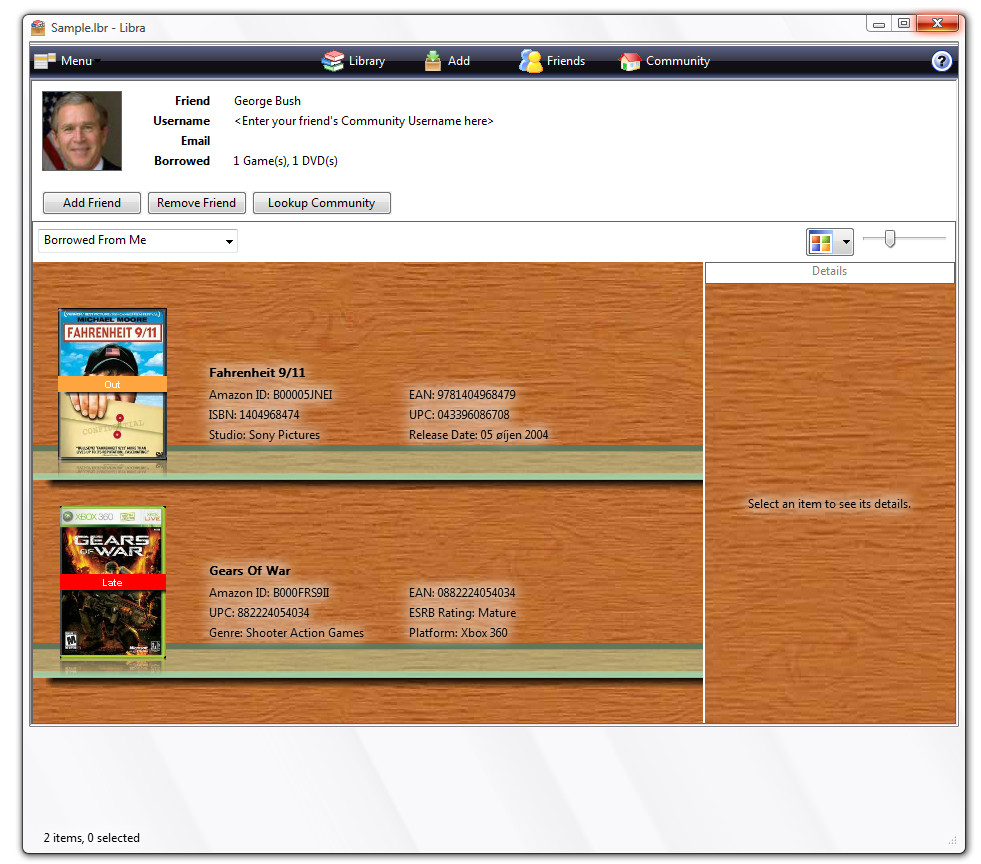Click the Remove Friend button

196,203
